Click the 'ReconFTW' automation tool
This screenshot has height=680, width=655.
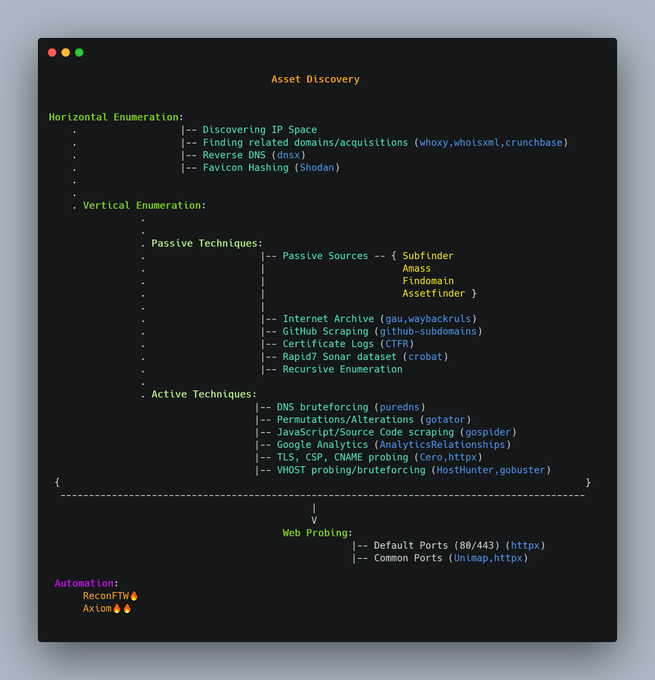point(106,596)
